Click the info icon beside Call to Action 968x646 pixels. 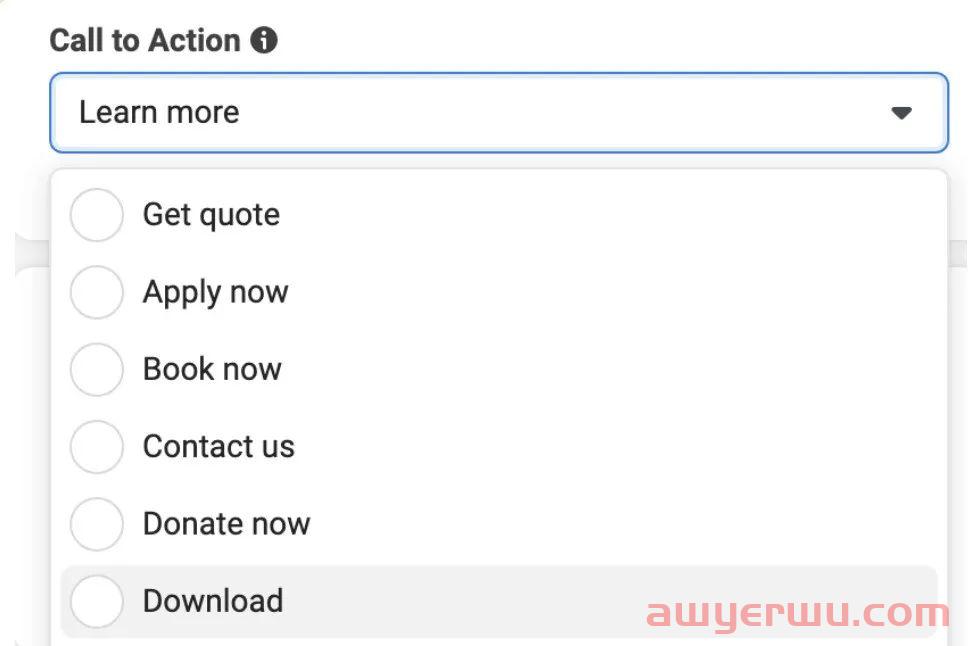pyautogui.click(x=264, y=41)
